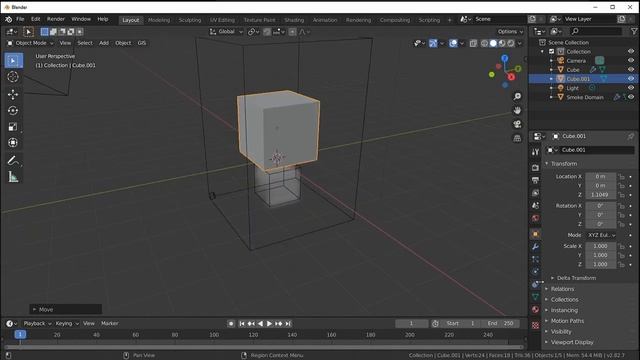The height and width of the screenshot is (360, 640).
Task: Hide the Camera in the outliner
Action: pos(631,60)
